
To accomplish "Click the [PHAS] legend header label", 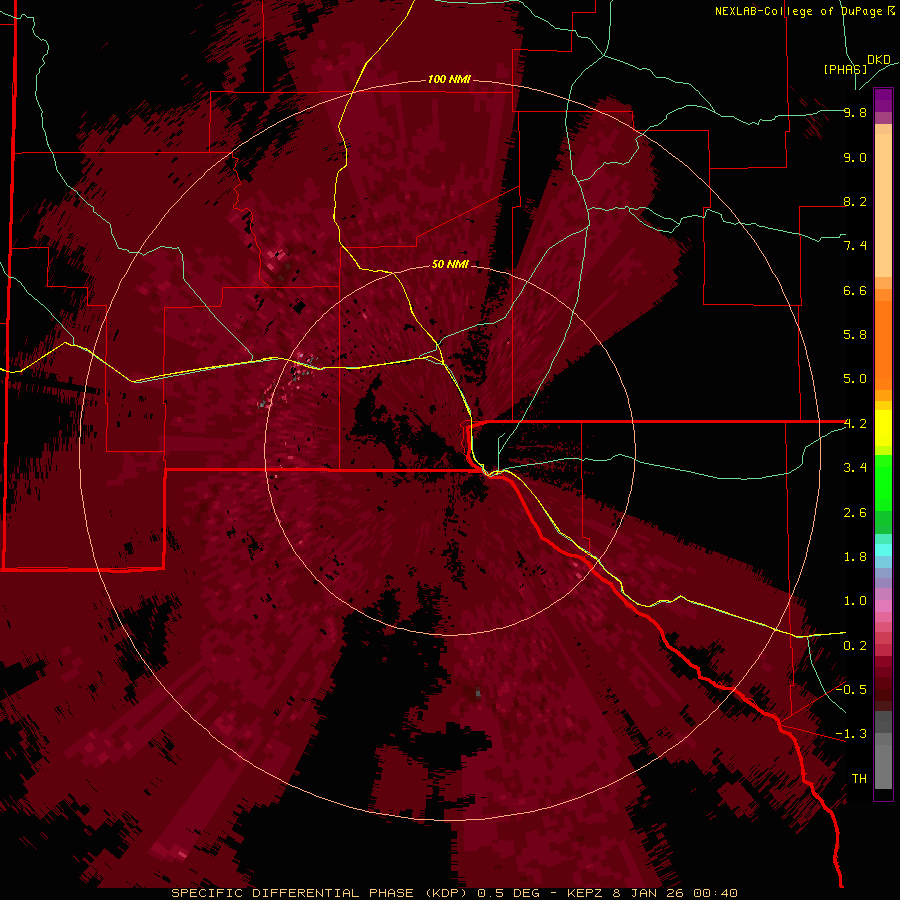I will coord(845,69).
